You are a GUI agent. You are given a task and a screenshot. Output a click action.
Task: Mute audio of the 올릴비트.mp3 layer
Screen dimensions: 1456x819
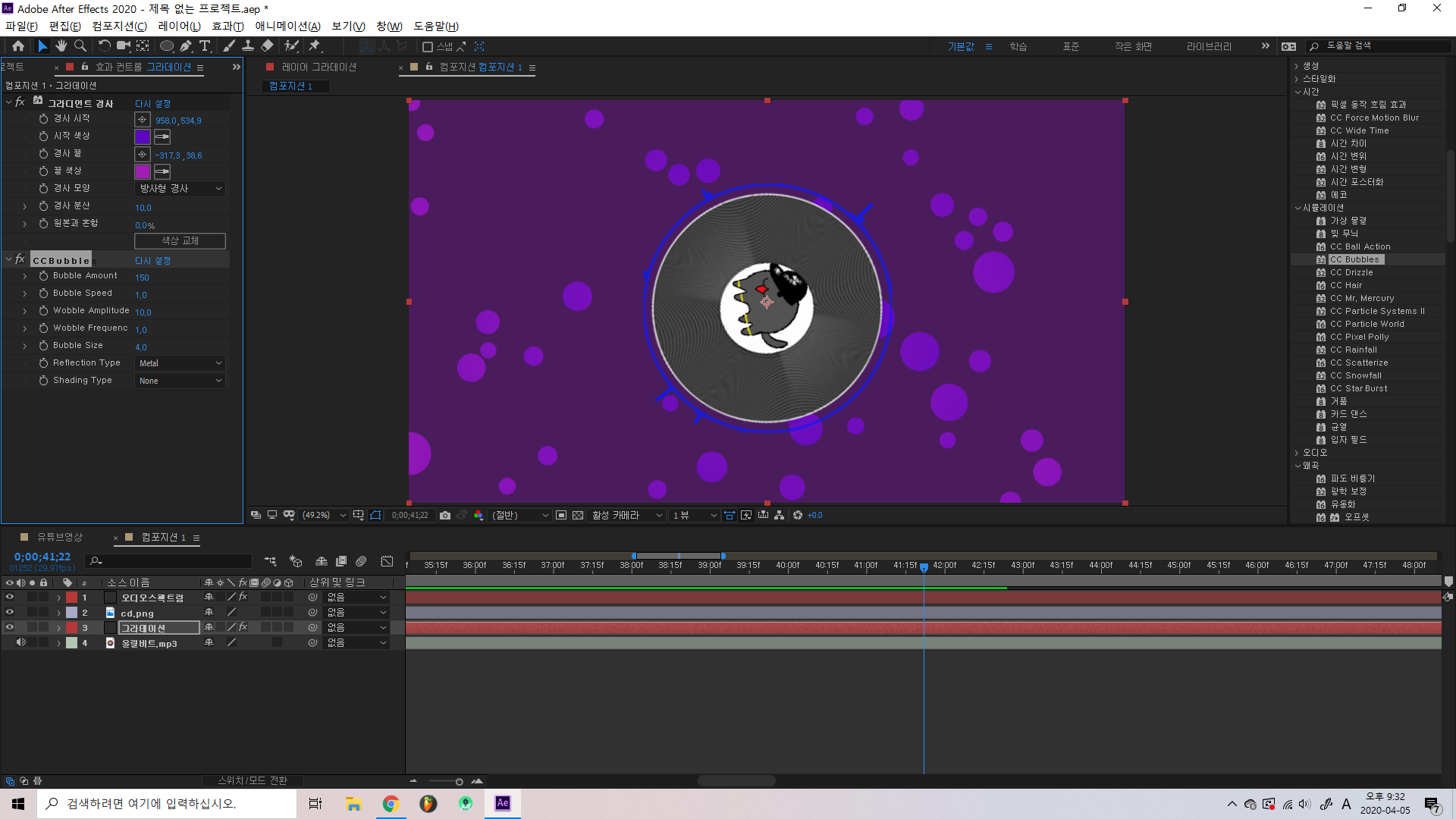pos(21,643)
